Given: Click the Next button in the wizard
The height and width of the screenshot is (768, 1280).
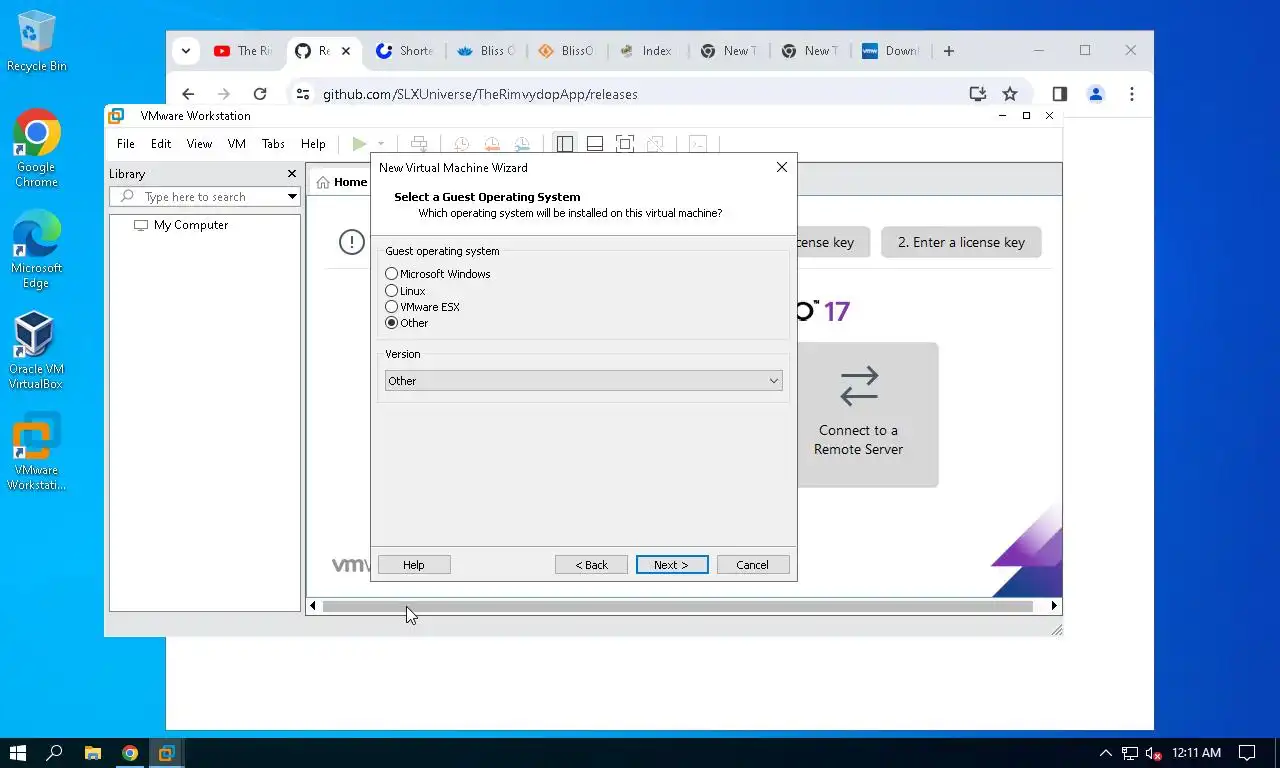Looking at the screenshot, I should (x=672, y=565).
